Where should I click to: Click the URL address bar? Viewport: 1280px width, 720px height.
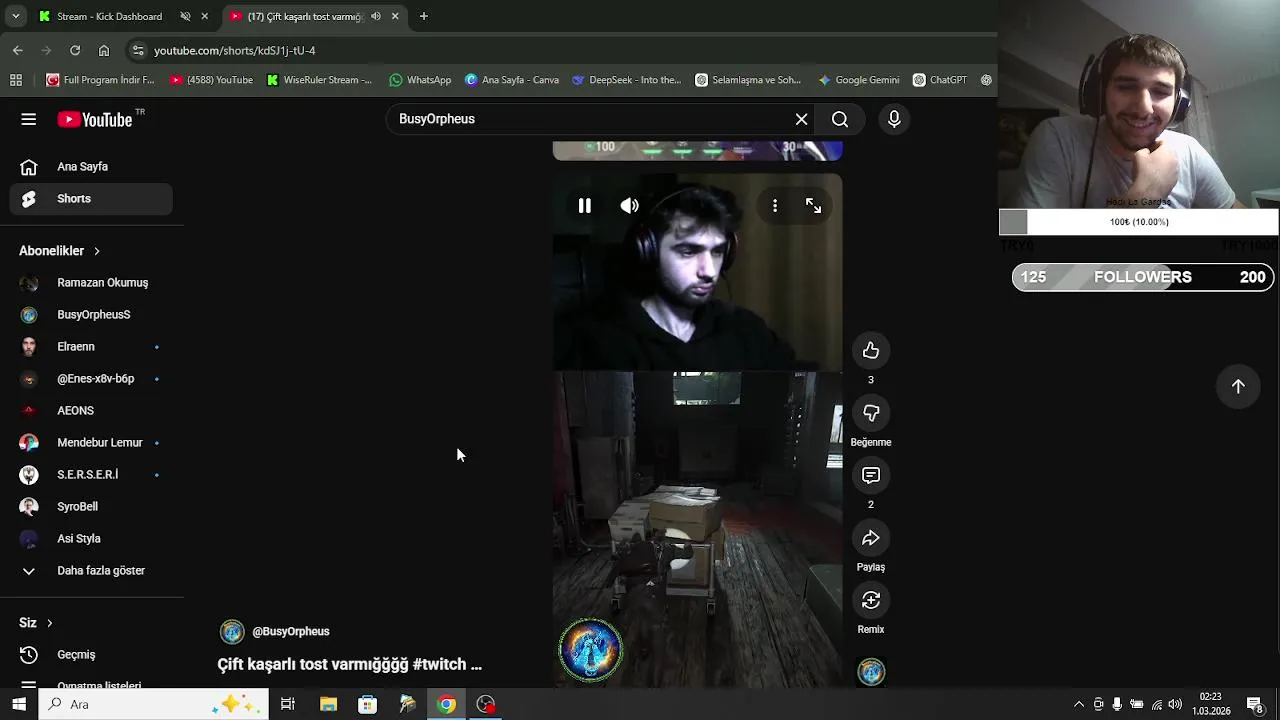pos(560,50)
